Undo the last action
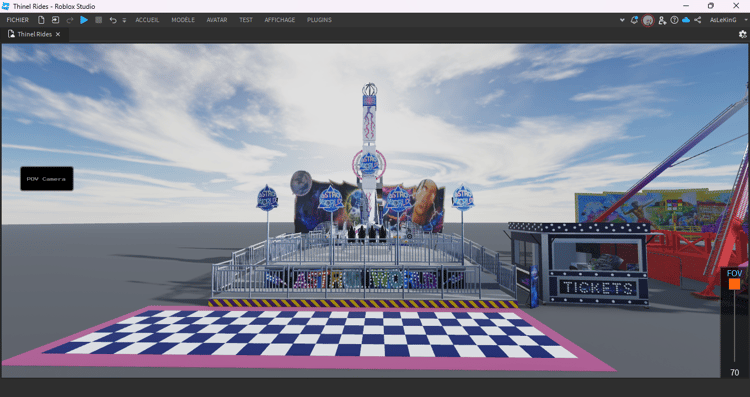The image size is (750, 397). (113, 20)
